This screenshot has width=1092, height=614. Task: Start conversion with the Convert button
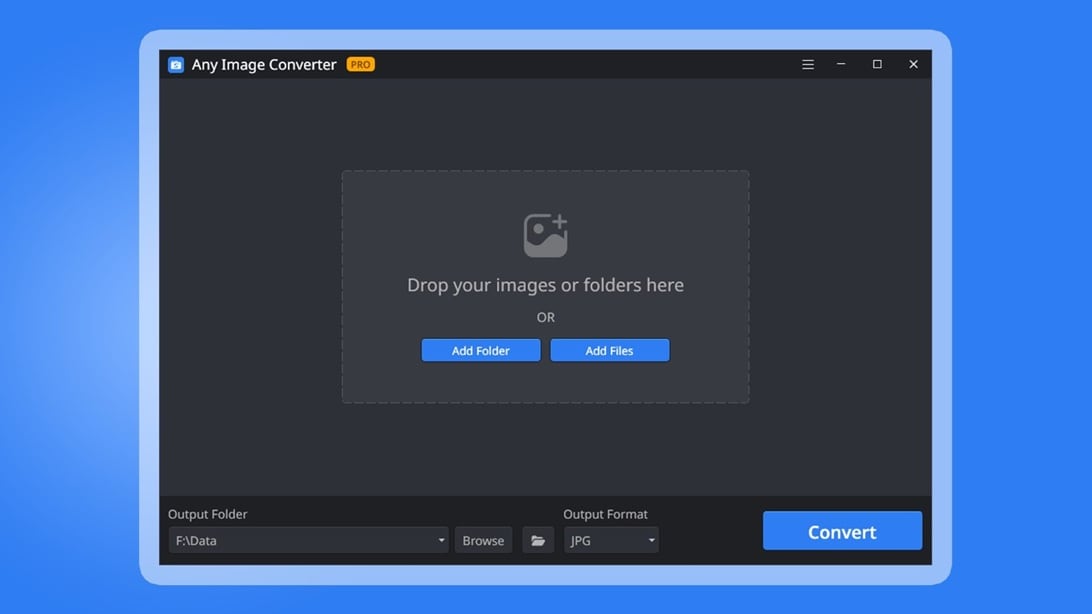[842, 531]
